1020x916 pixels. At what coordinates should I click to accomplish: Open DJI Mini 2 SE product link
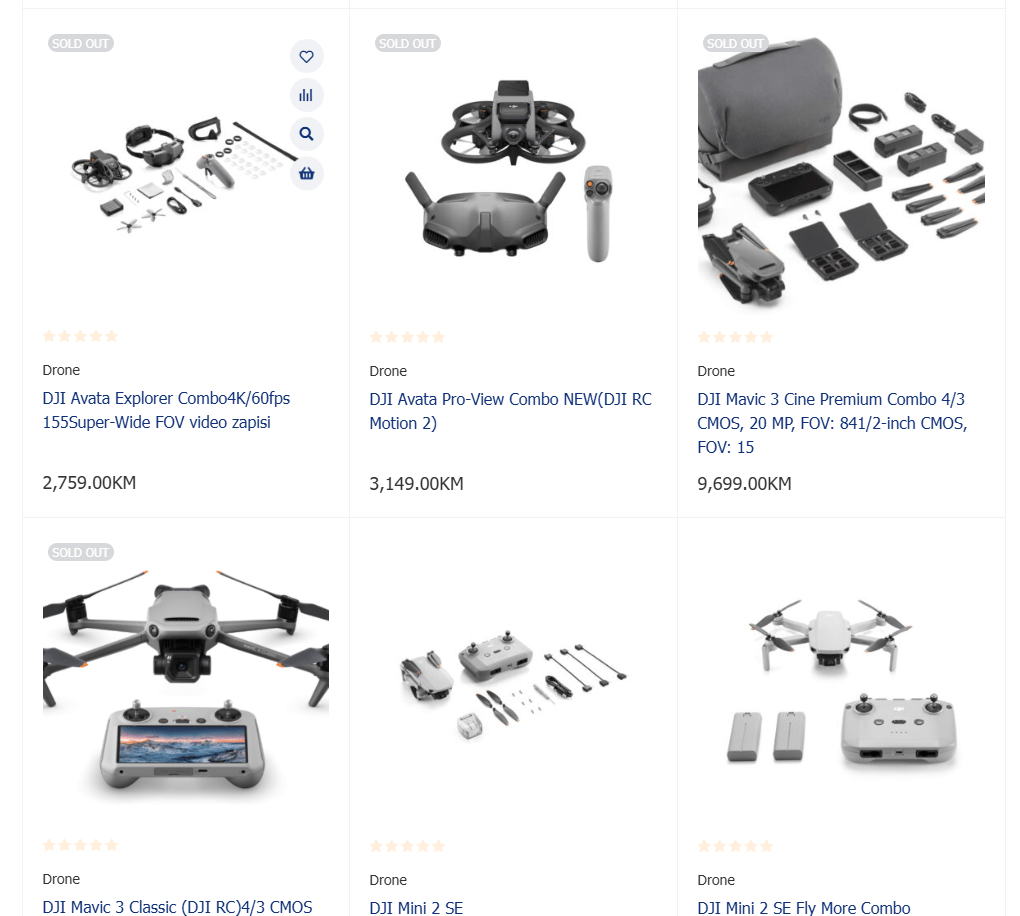click(416, 908)
